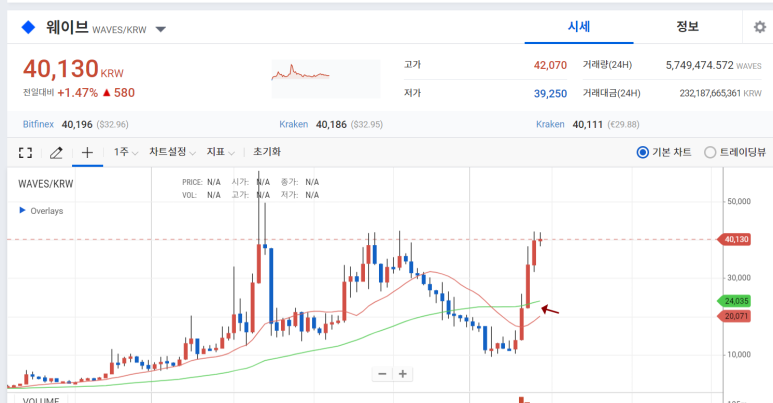Click the 고가 value 42,070
Screen dimensions: 773x403
550,65
